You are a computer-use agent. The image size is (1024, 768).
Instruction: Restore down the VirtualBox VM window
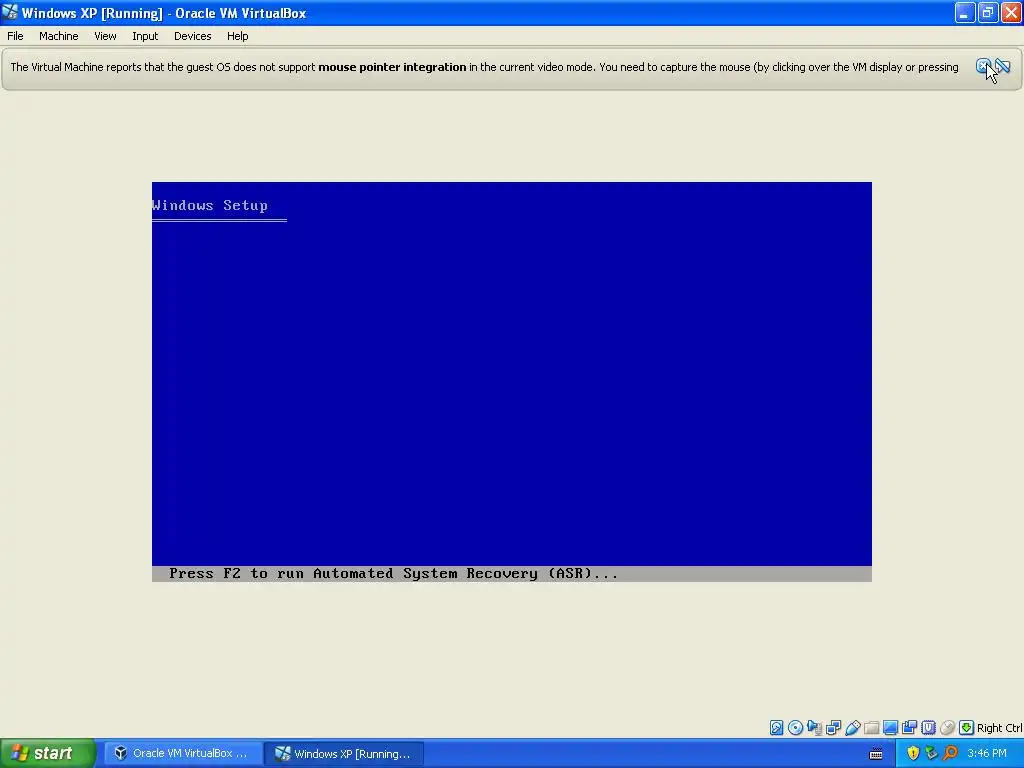pyautogui.click(x=988, y=12)
